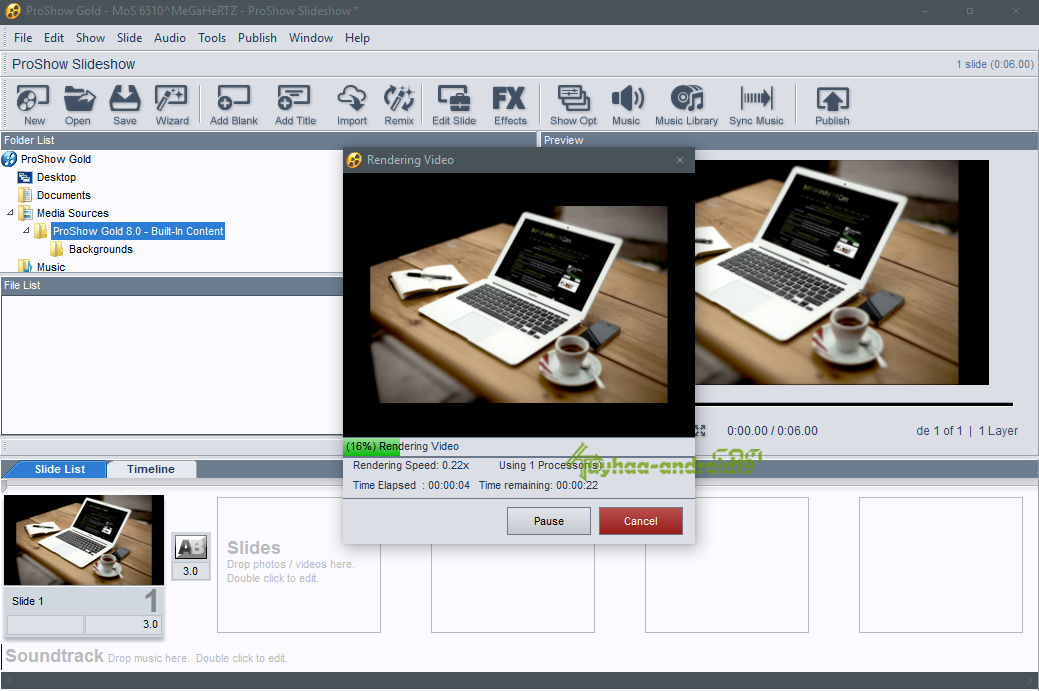The height and width of the screenshot is (691, 1039).
Task: Click the Preview panel header
Action: (x=789, y=140)
